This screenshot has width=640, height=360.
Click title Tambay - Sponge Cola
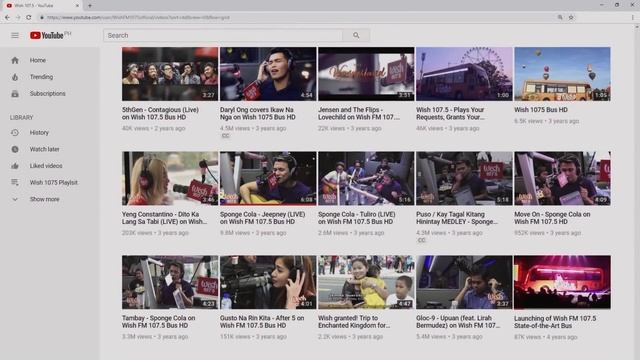(x=158, y=322)
